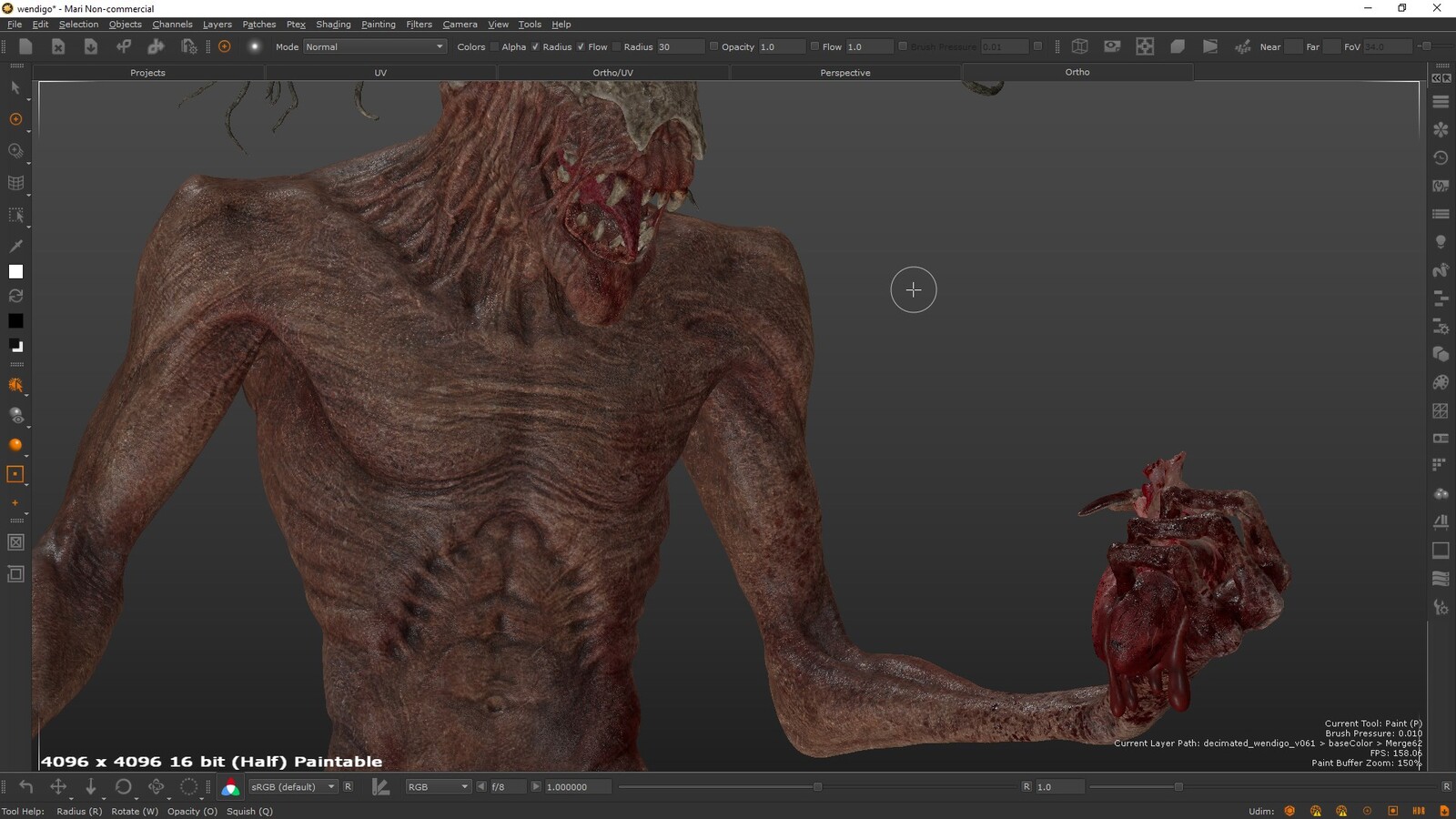This screenshot has width=1456, height=819.
Task: Click the Close project icon with X
Action: pos(57,46)
